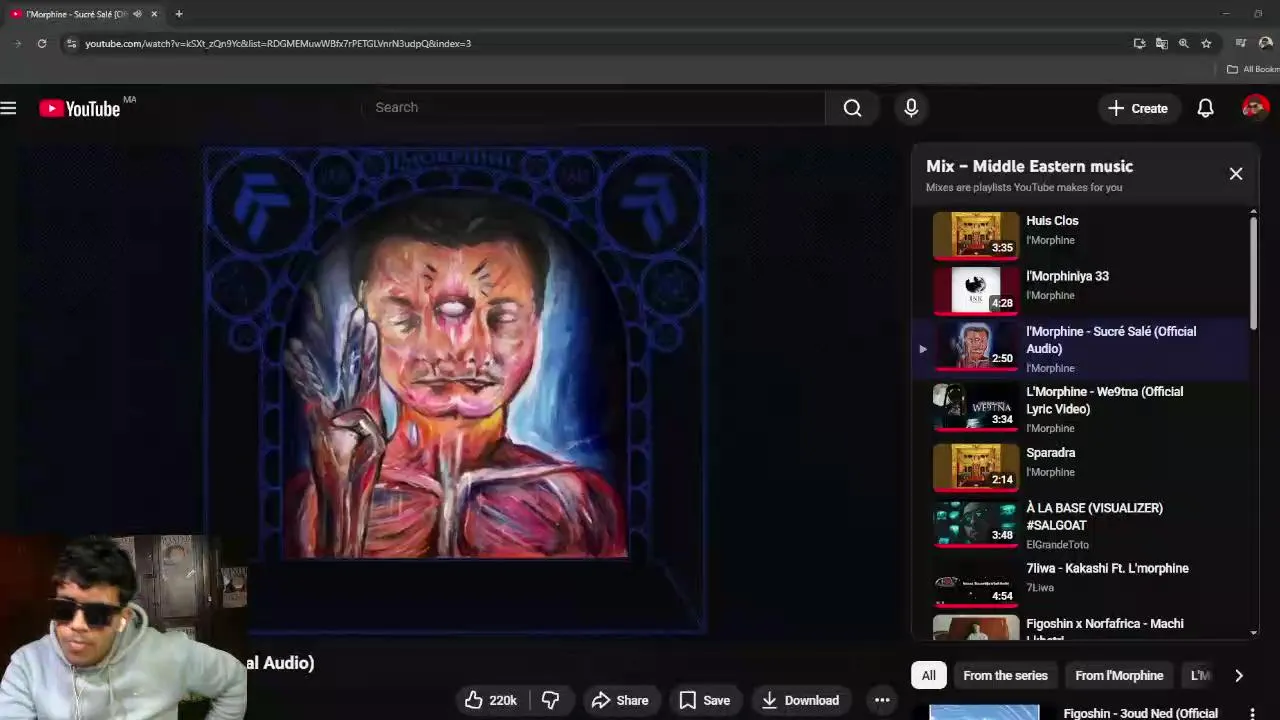This screenshot has width=1280, height=720.
Task: Click the Mix – Middle Eastern music title
Action: pyautogui.click(x=1029, y=167)
